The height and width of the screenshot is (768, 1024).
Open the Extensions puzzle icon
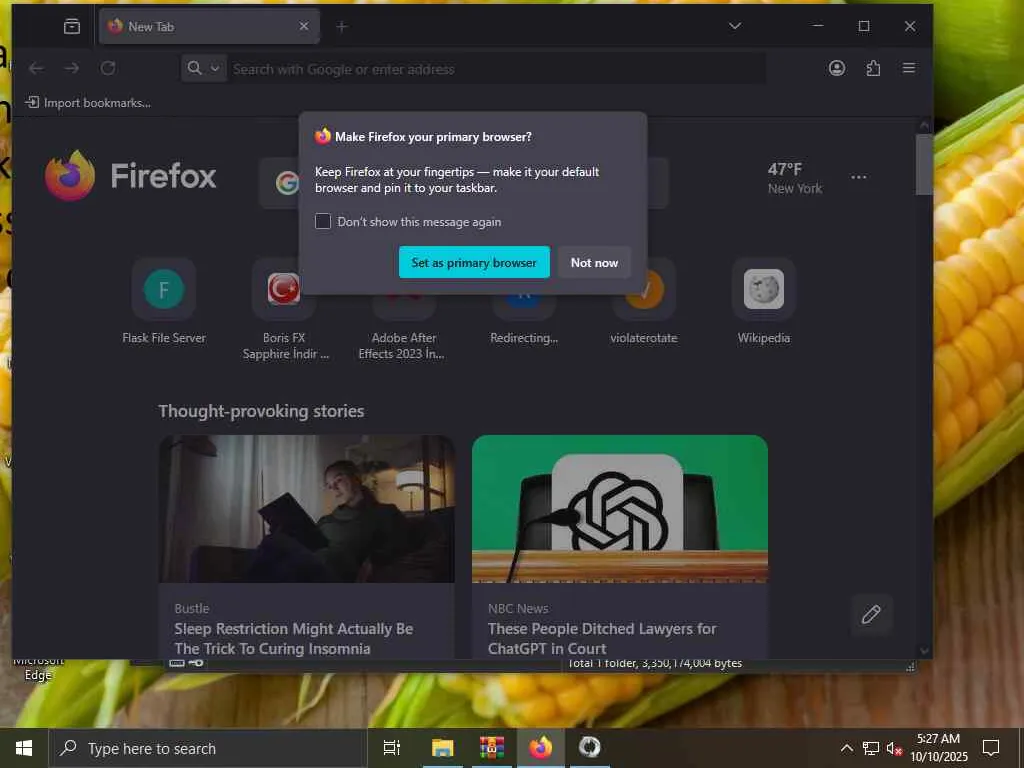point(873,68)
